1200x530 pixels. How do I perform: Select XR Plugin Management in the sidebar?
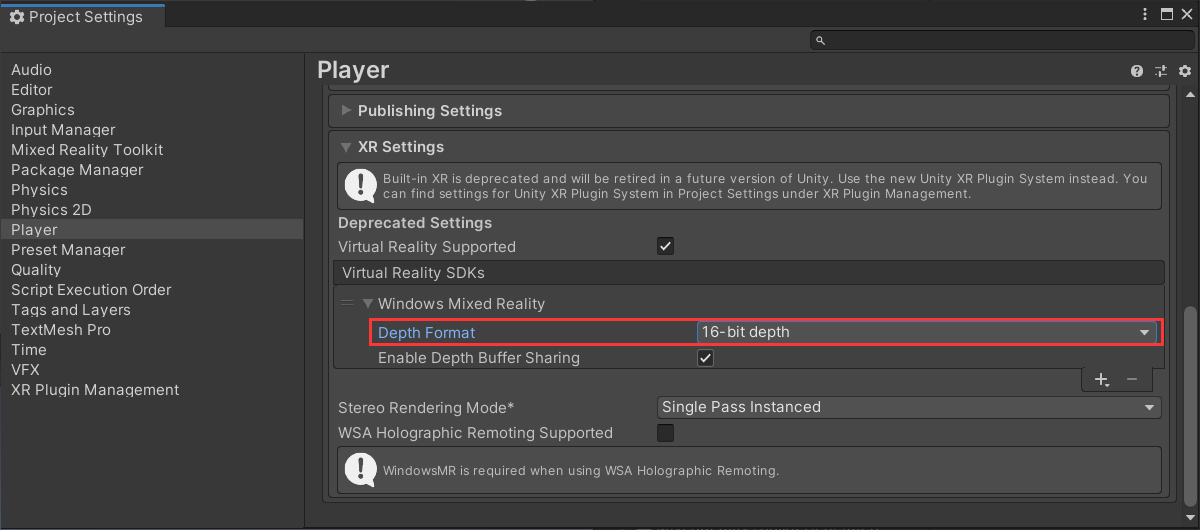(x=95, y=390)
